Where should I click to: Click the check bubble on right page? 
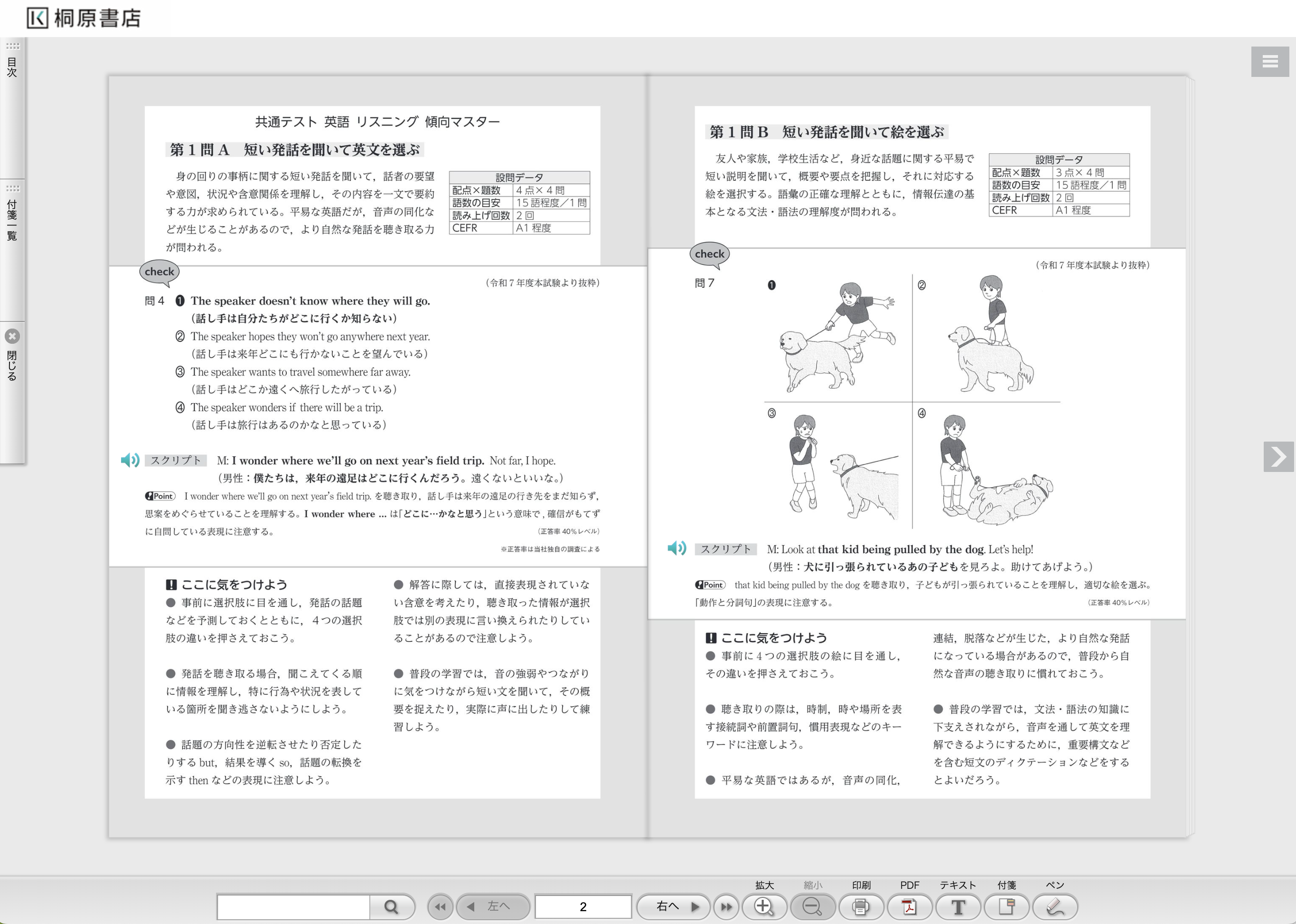[709, 255]
